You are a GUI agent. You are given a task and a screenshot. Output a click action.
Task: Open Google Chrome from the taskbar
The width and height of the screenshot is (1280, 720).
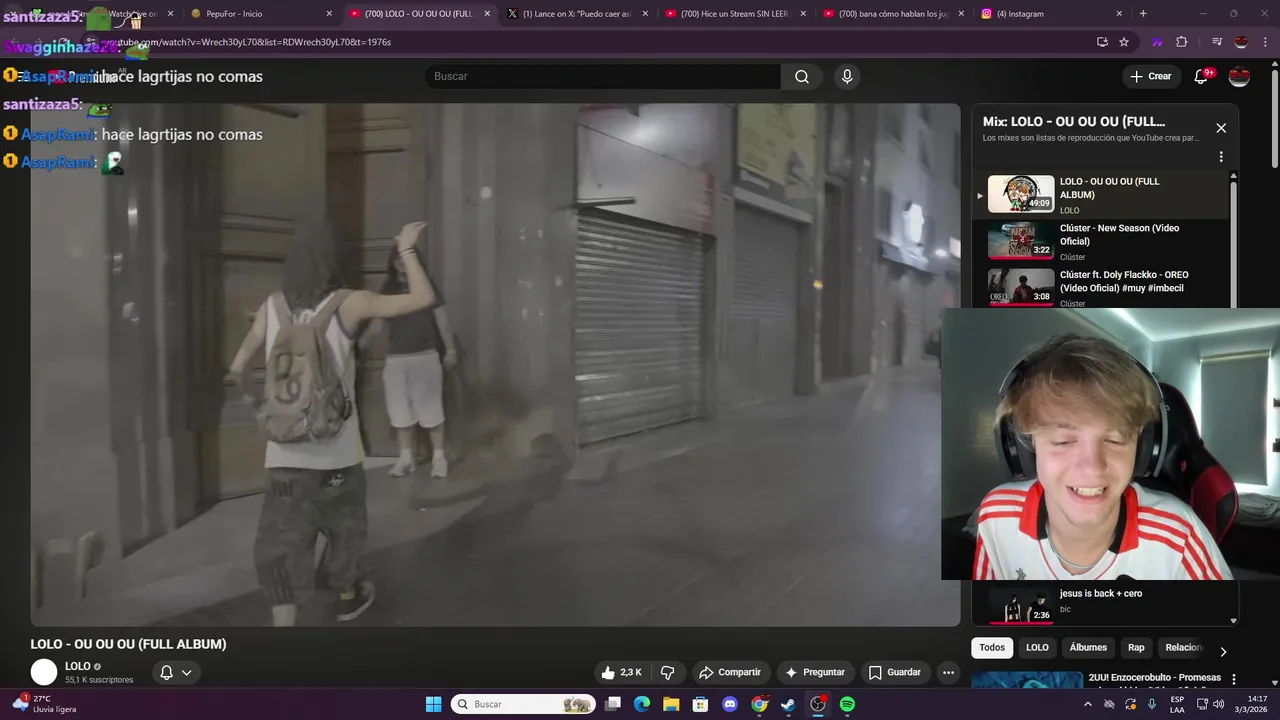tap(759, 704)
